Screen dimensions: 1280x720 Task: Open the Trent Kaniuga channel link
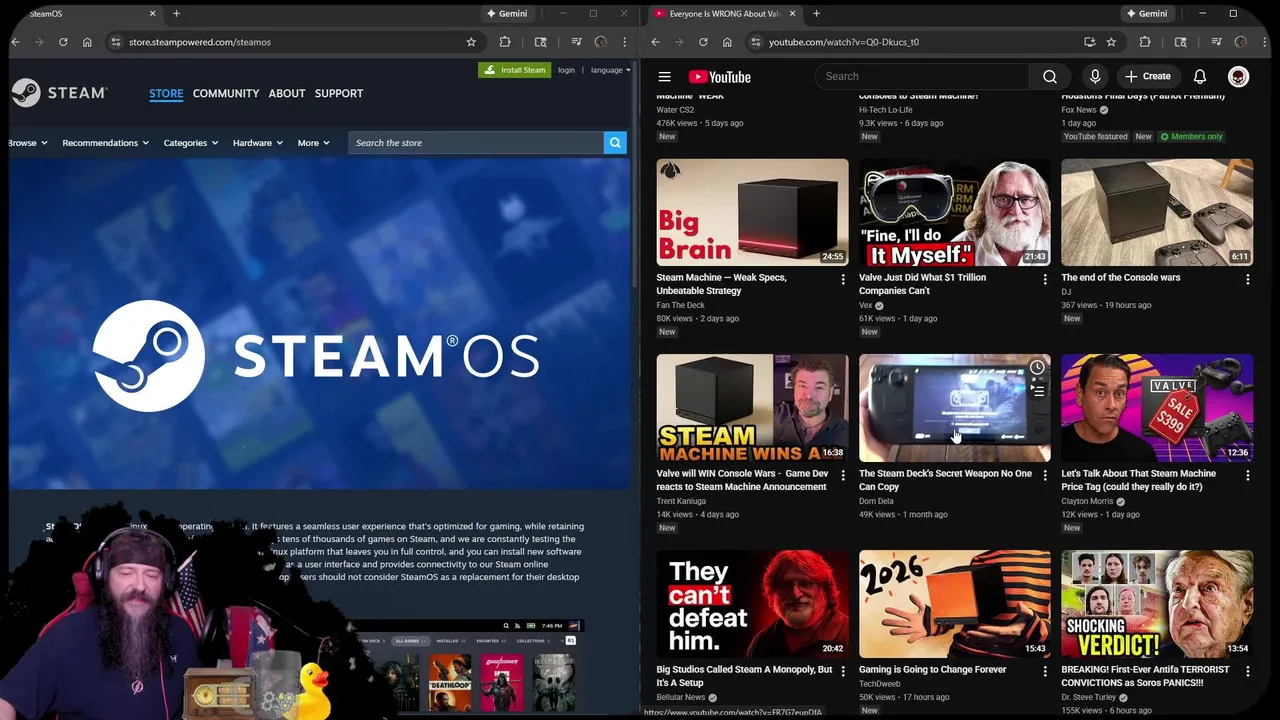[681, 501]
